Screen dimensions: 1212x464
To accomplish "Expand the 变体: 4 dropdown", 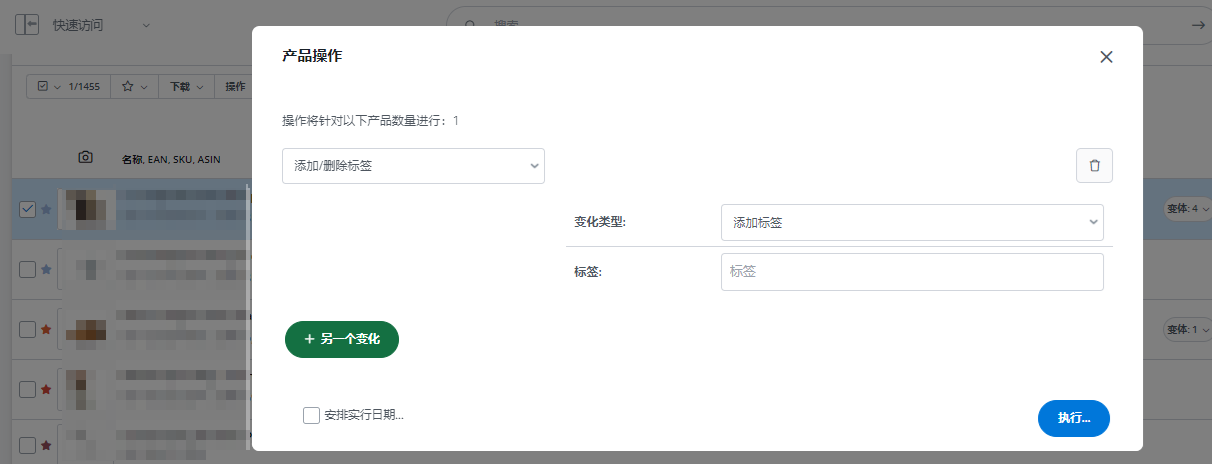I will pos(1187,209).
